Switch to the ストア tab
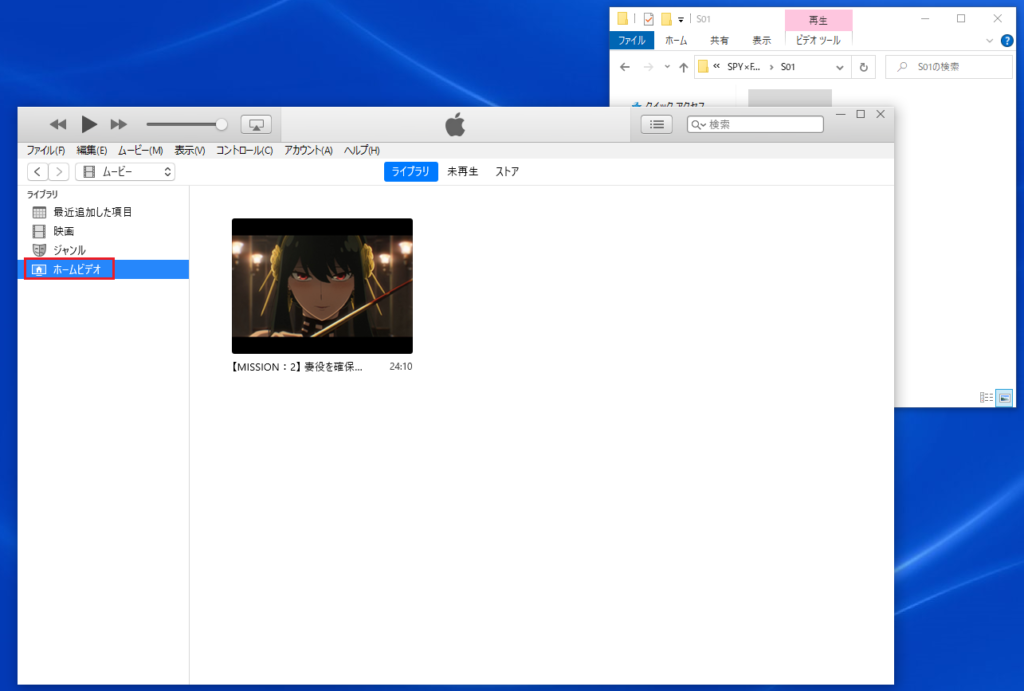The height and width of the screenshot is (691, 1024). (x=507, y=172)
